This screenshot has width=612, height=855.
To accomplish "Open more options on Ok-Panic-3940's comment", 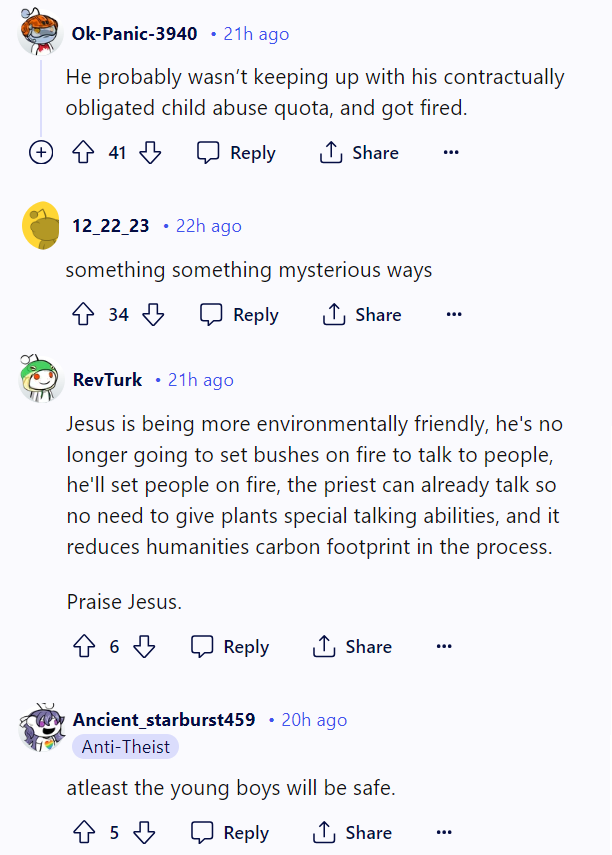I will pos(451,153).
